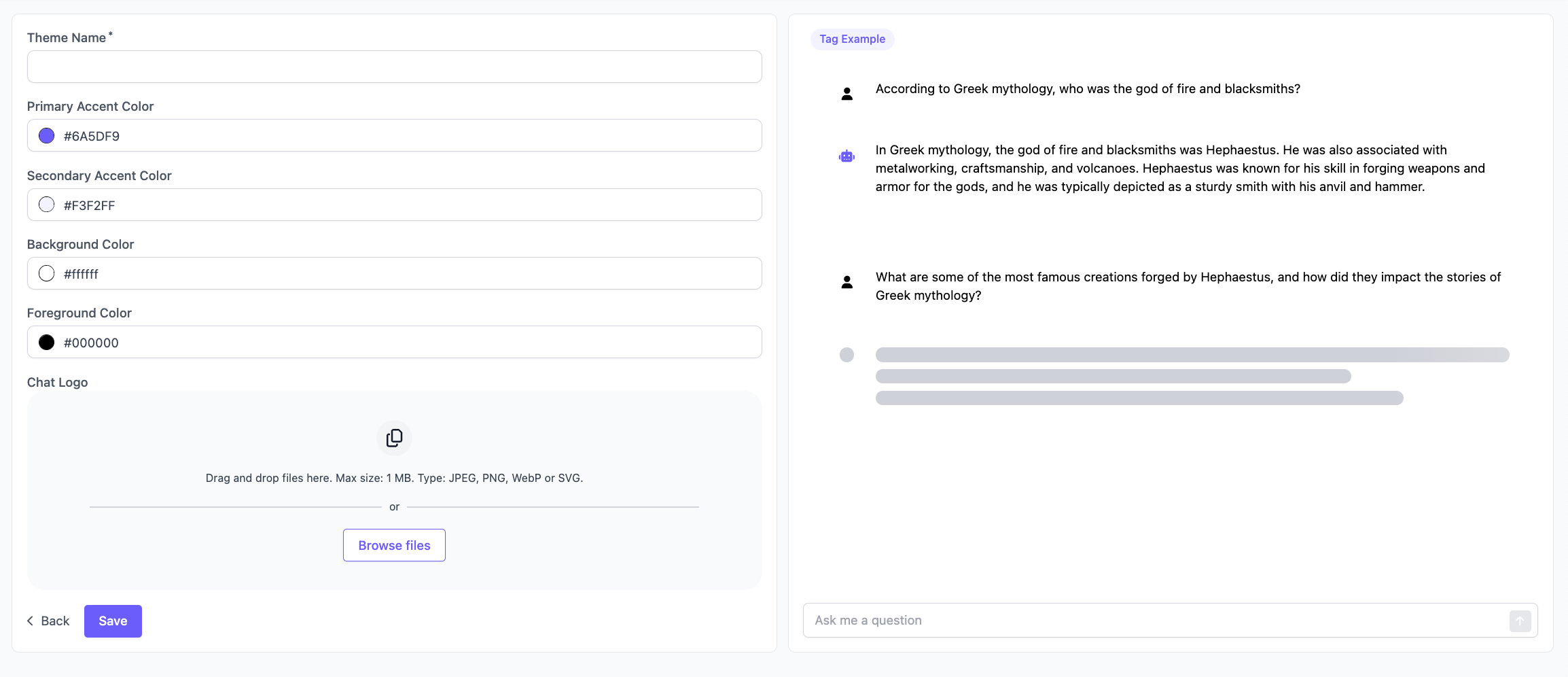
Task: Click the robot assistant avatar icon
Action: (x=847, y=156)
